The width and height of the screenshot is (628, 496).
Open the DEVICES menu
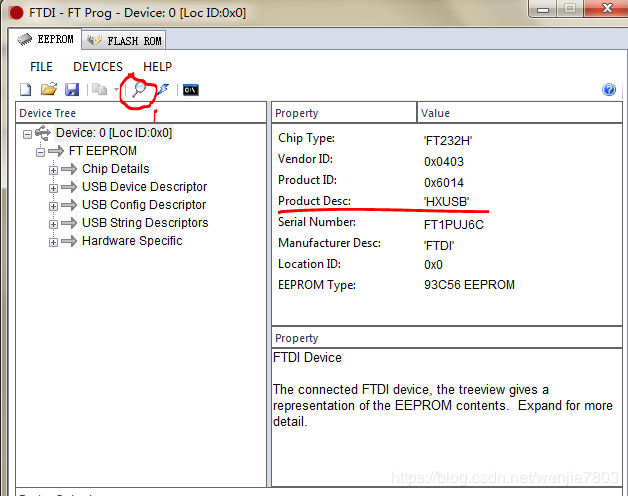pos(98,67)
